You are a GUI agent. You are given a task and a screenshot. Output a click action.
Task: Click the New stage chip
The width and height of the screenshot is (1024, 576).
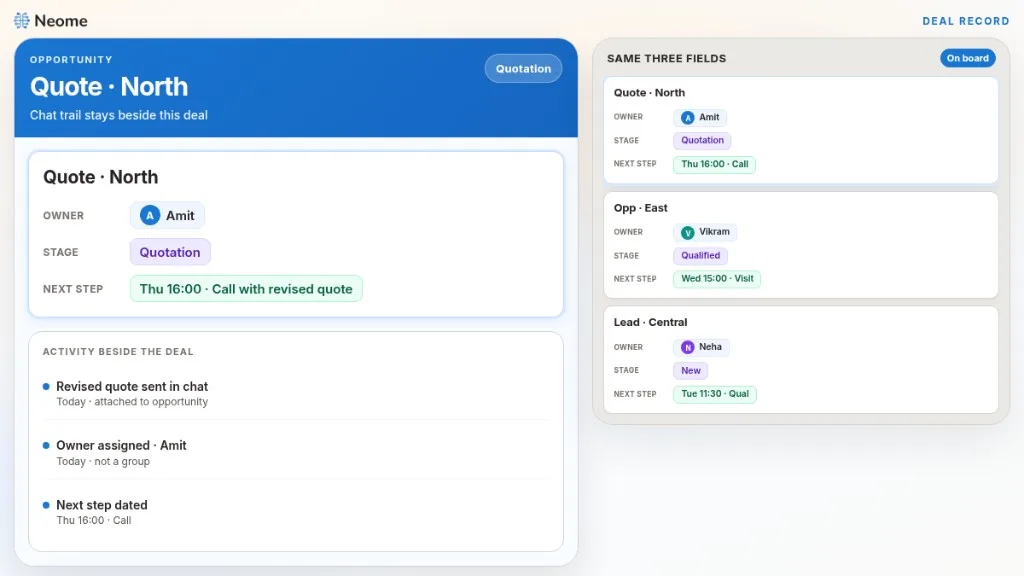click(x=690, y=370)
